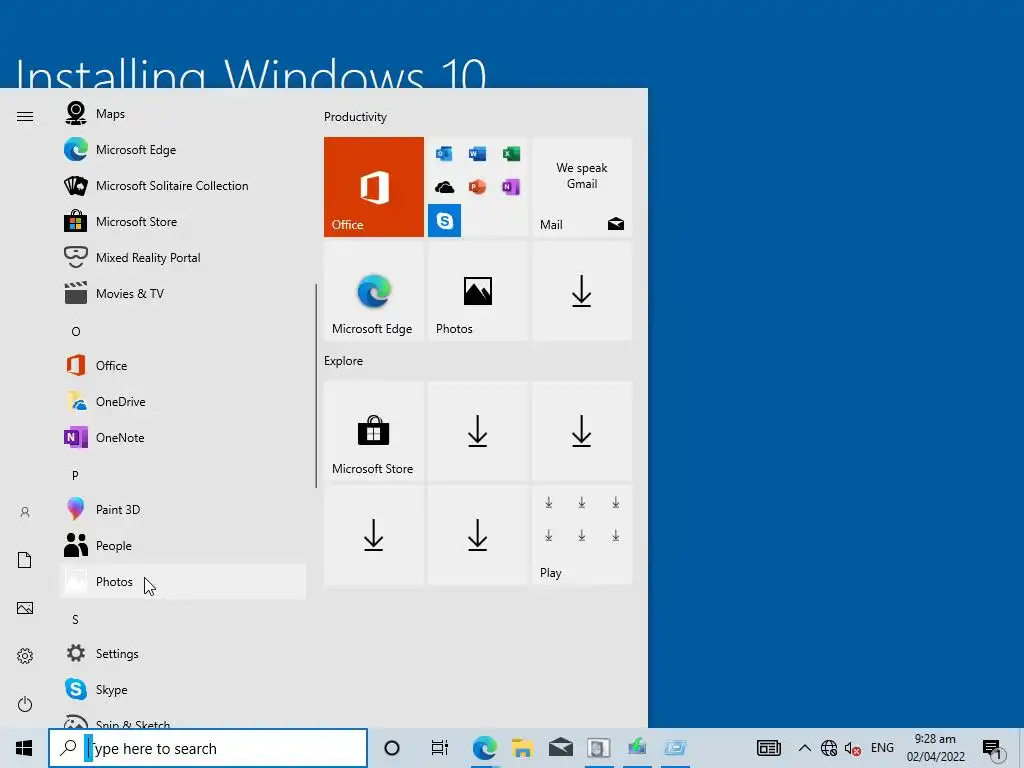Open the Photos tile

[x=477, y=291]
